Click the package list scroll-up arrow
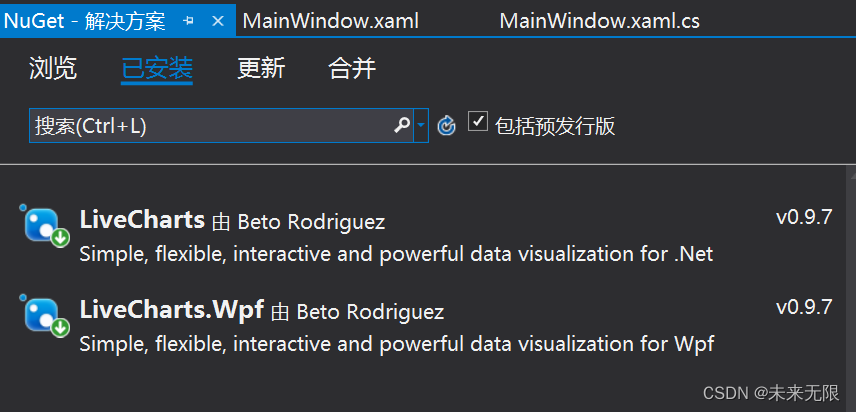Viewport: 856px width, 412px height. click(852, 176)
